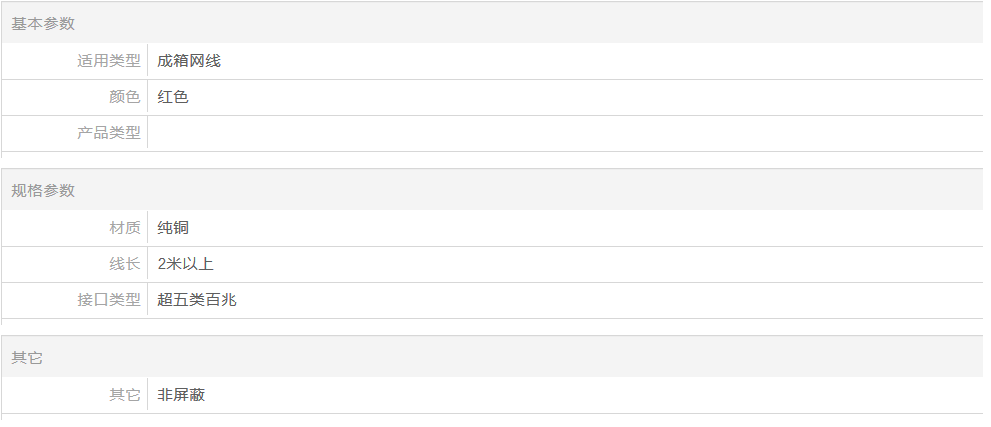Click the blank area of 材质 row
Viewport: 991px width, 427px height.
pyautogui.click(x=585, y=228)
